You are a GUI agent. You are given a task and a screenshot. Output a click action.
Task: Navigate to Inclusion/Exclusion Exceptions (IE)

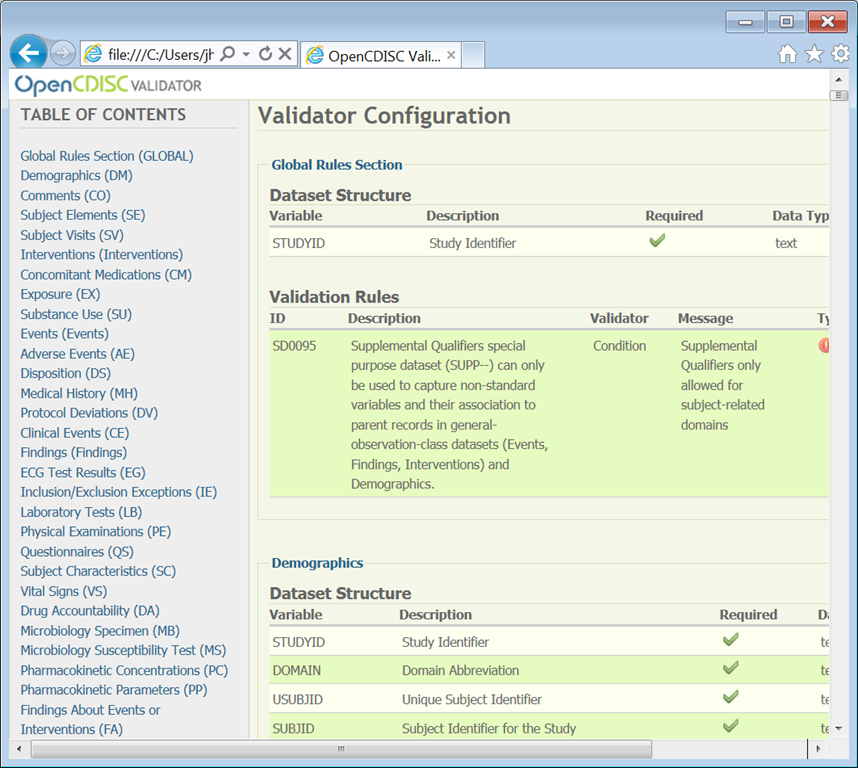pyautogui.click(x=119, y=492)
